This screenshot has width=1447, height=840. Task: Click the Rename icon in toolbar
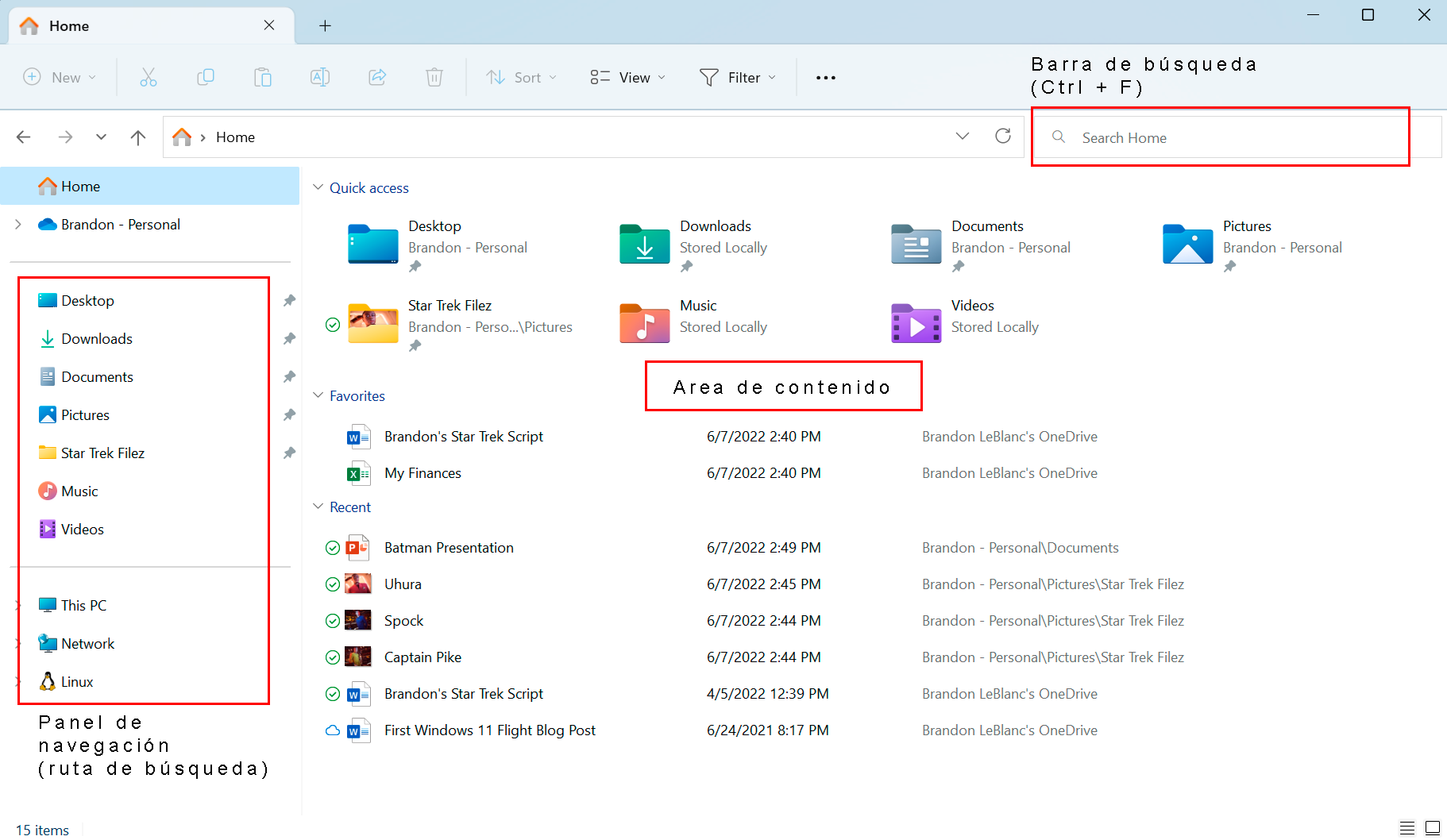coord(320,77)
